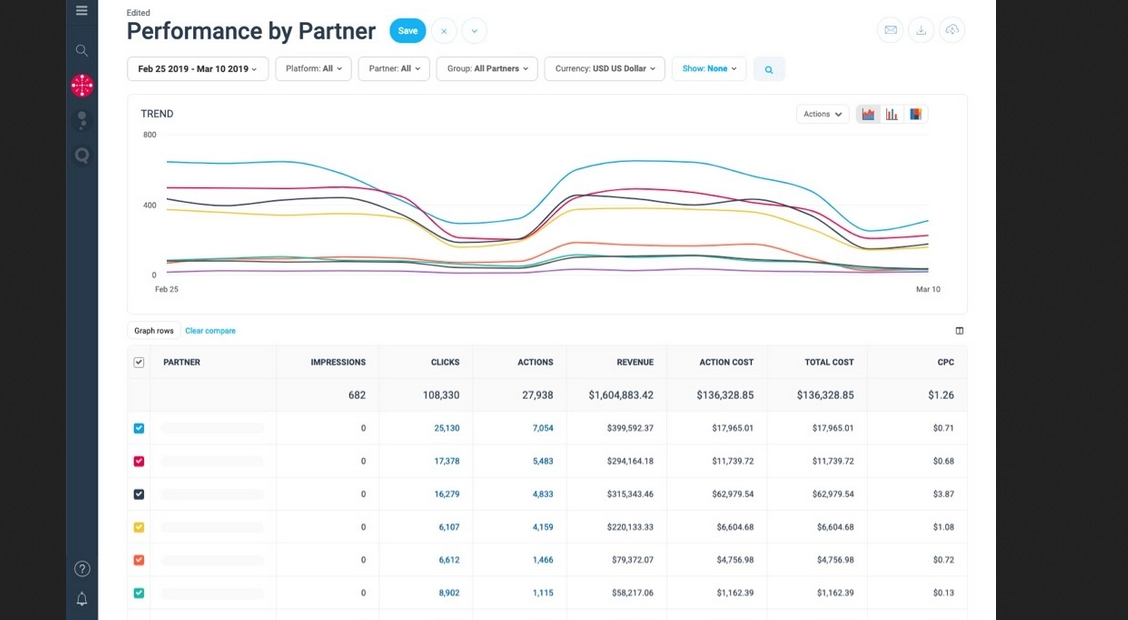The height and width of the screenshot is (620, 1128).
Task: Open the help question mark icon
Action: point(82,569)
